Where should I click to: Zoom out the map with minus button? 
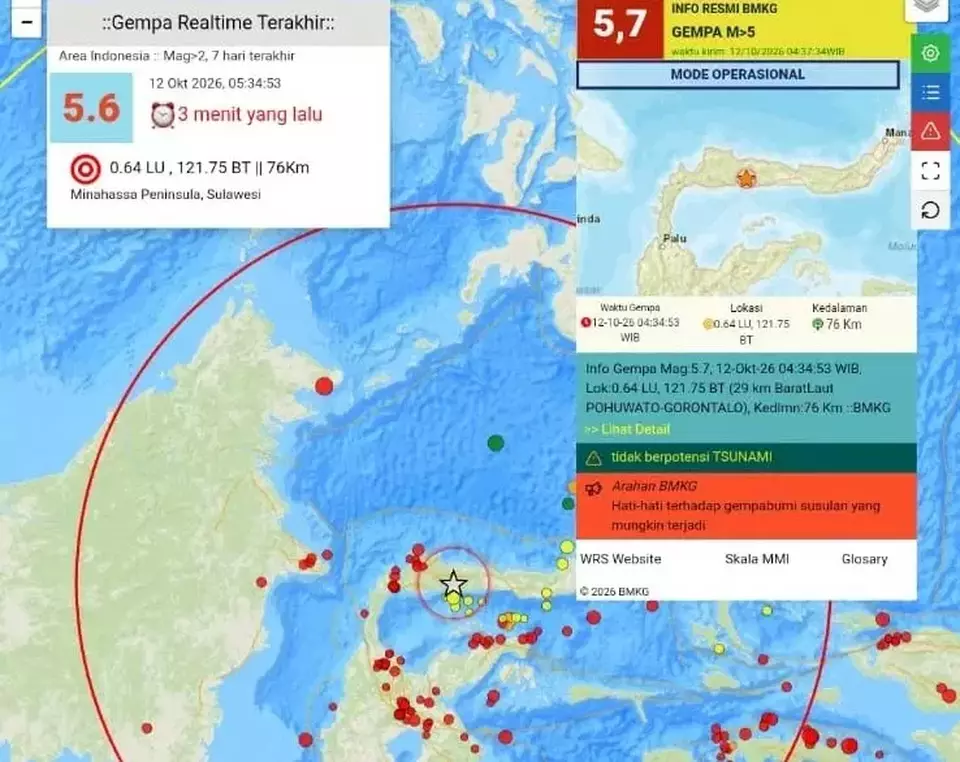(26, 23)
